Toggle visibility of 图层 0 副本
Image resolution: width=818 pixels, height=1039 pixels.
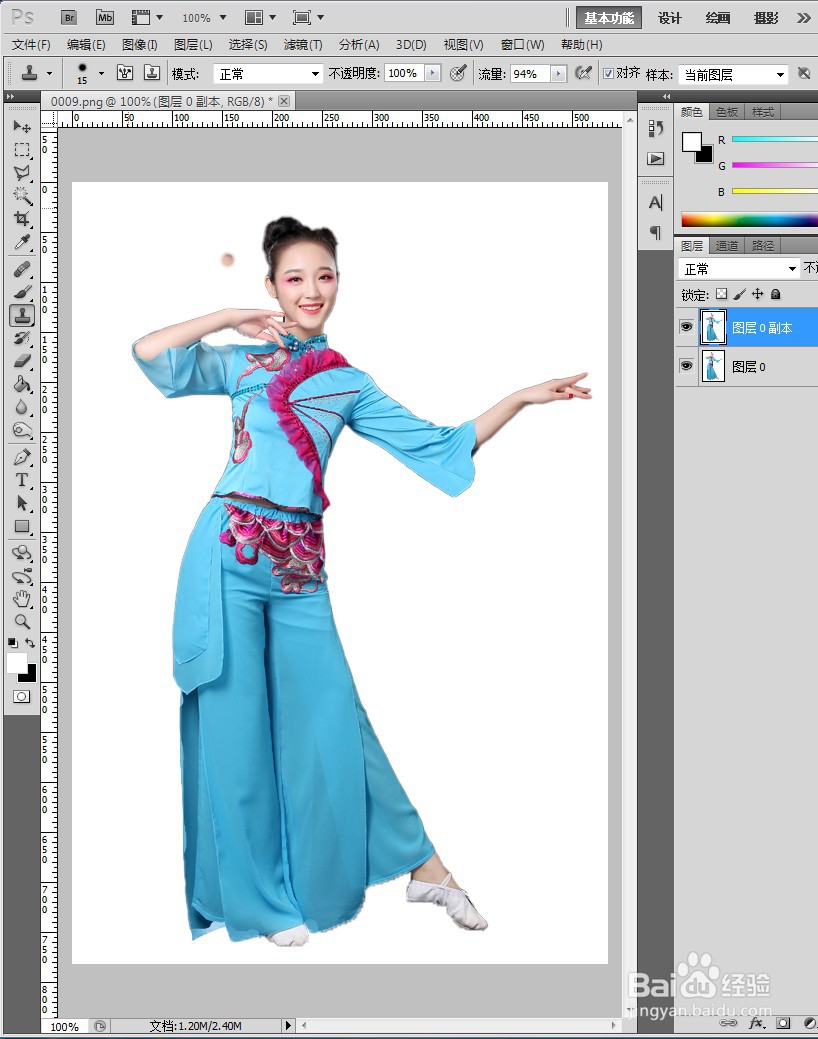686,327
